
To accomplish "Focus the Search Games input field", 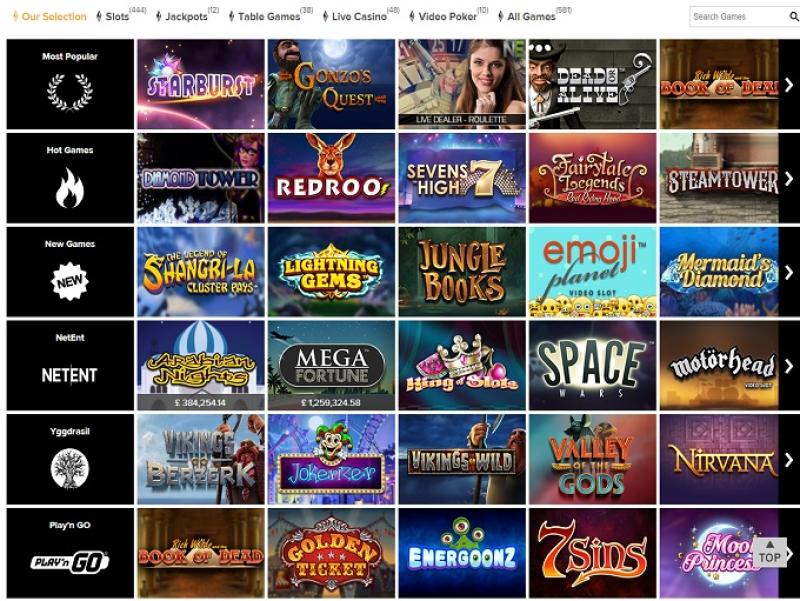I will pos(738,16).
